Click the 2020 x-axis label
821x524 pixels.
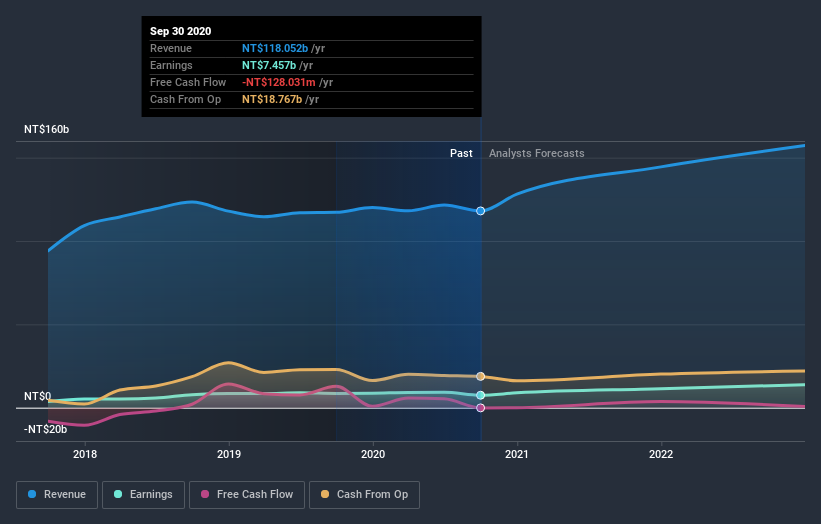[x=373, y=454]
